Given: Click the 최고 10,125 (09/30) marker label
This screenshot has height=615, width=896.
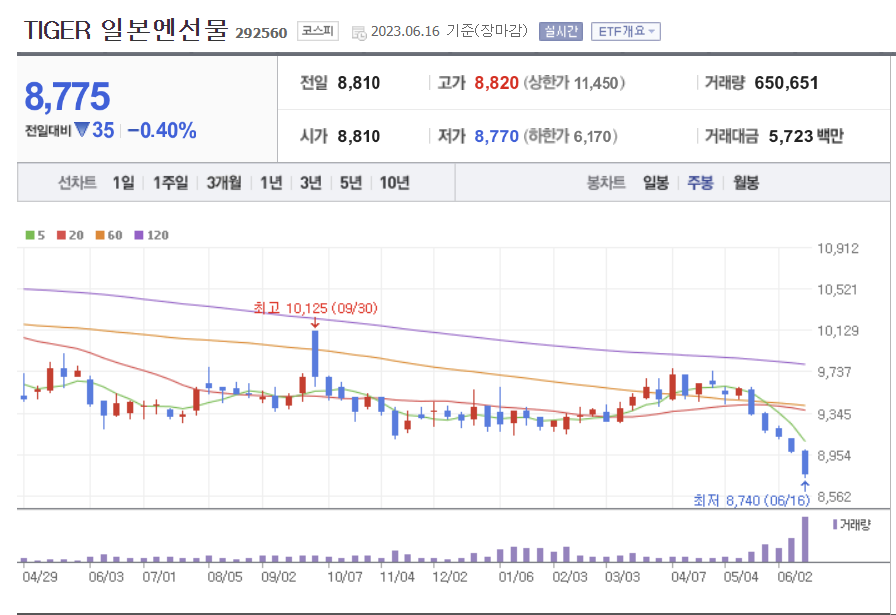Looking at the screenshot, I should point(315,309).
